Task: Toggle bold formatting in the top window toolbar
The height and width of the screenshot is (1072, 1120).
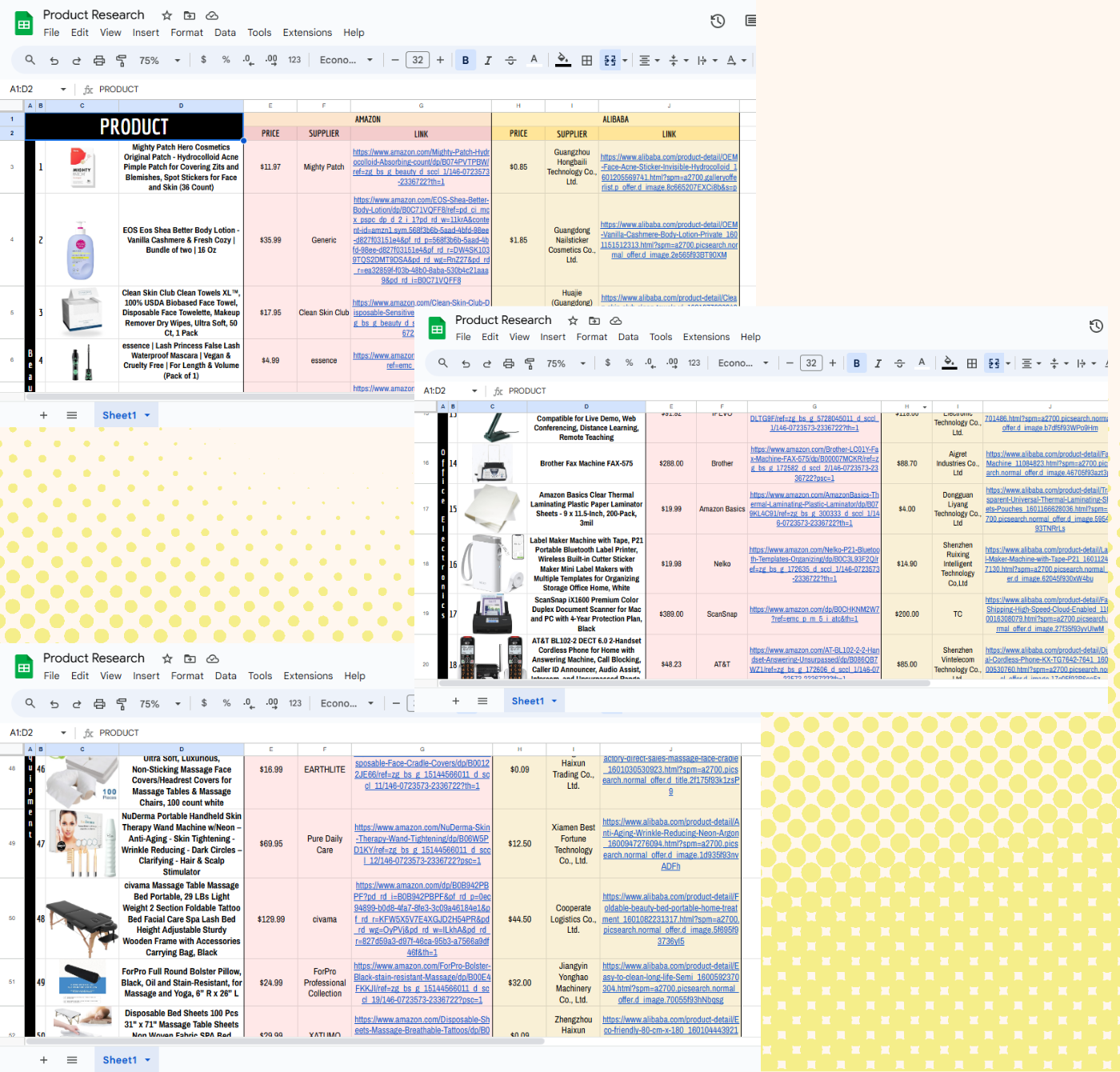Action: 466,60
